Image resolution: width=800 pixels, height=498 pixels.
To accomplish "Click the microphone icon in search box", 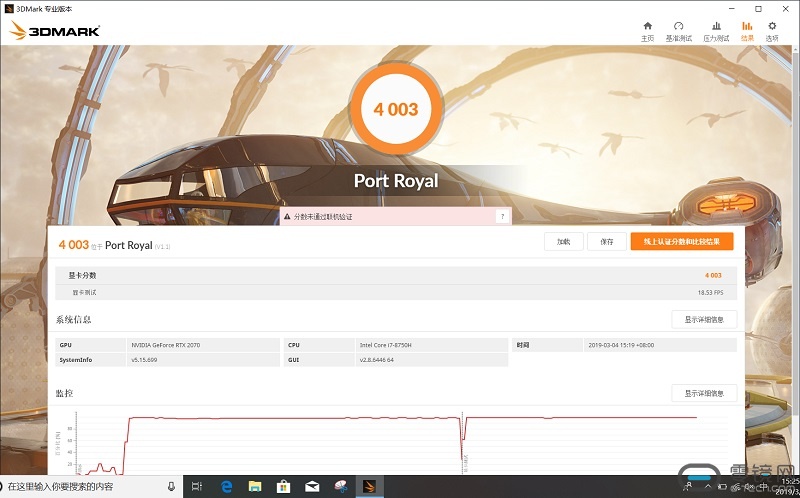I will coord(171,486).
